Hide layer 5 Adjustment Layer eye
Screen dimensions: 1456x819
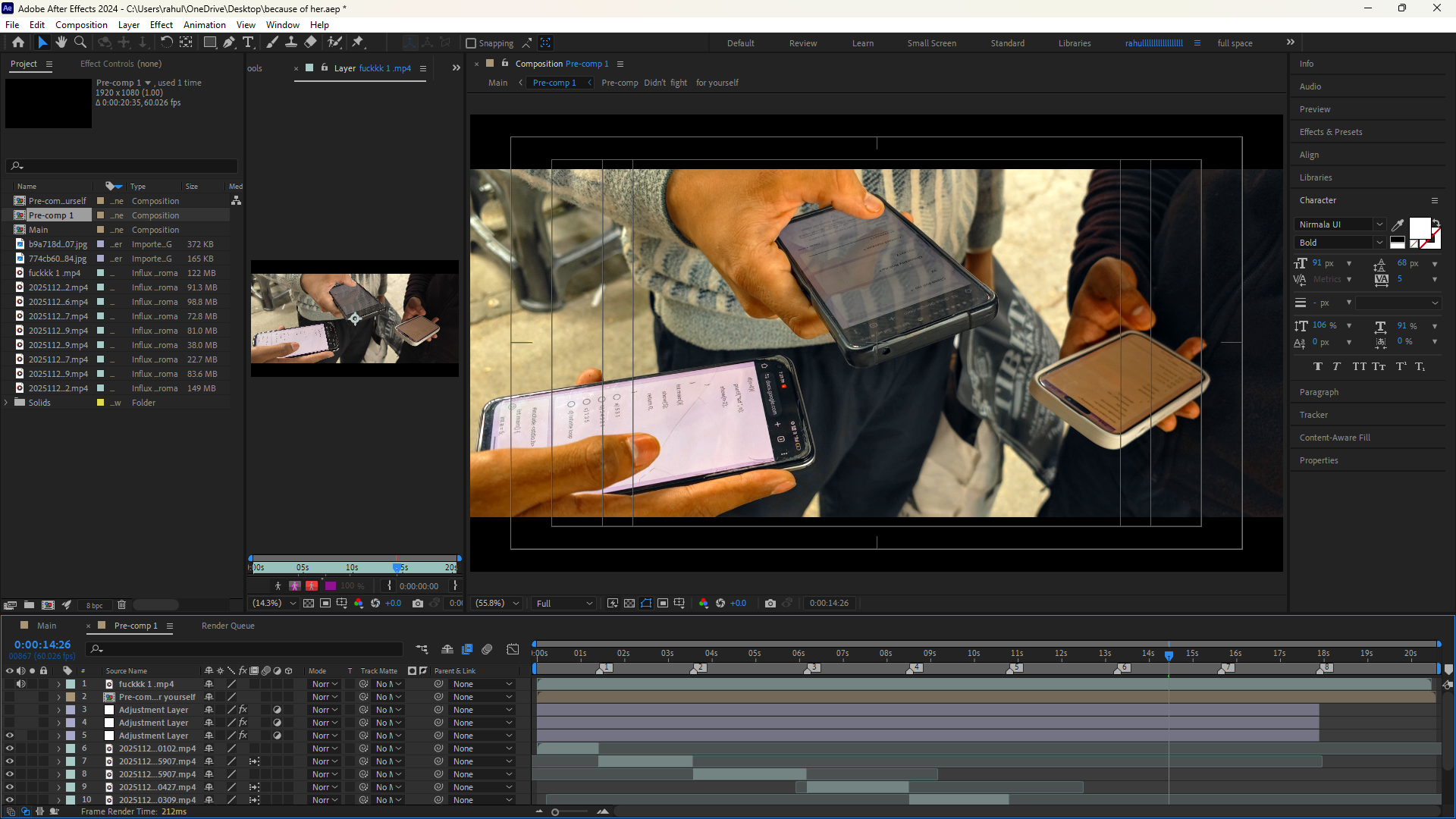(9, 736)
